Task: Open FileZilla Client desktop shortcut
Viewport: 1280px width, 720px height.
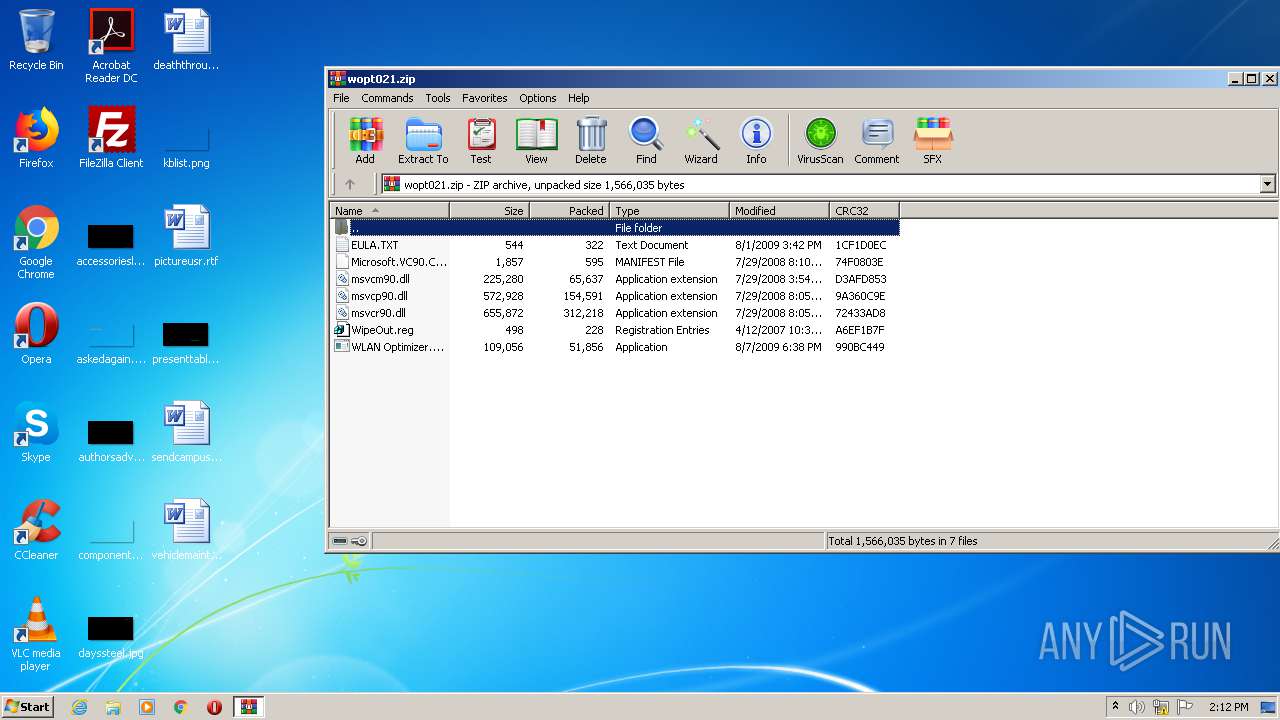Action: pyautogui.click(x=111, y=138)
